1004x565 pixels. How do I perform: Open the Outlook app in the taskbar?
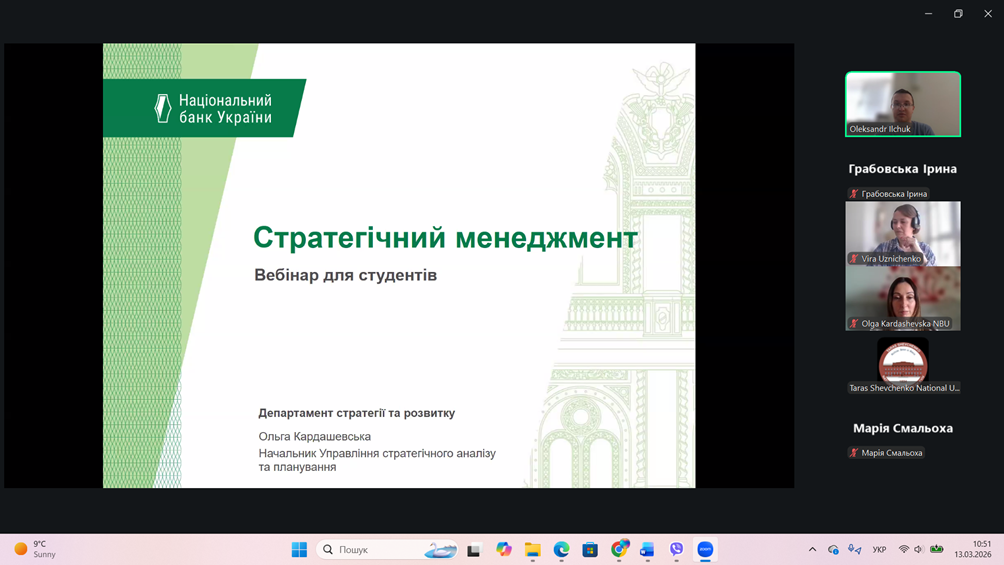(x=647, y=549)
